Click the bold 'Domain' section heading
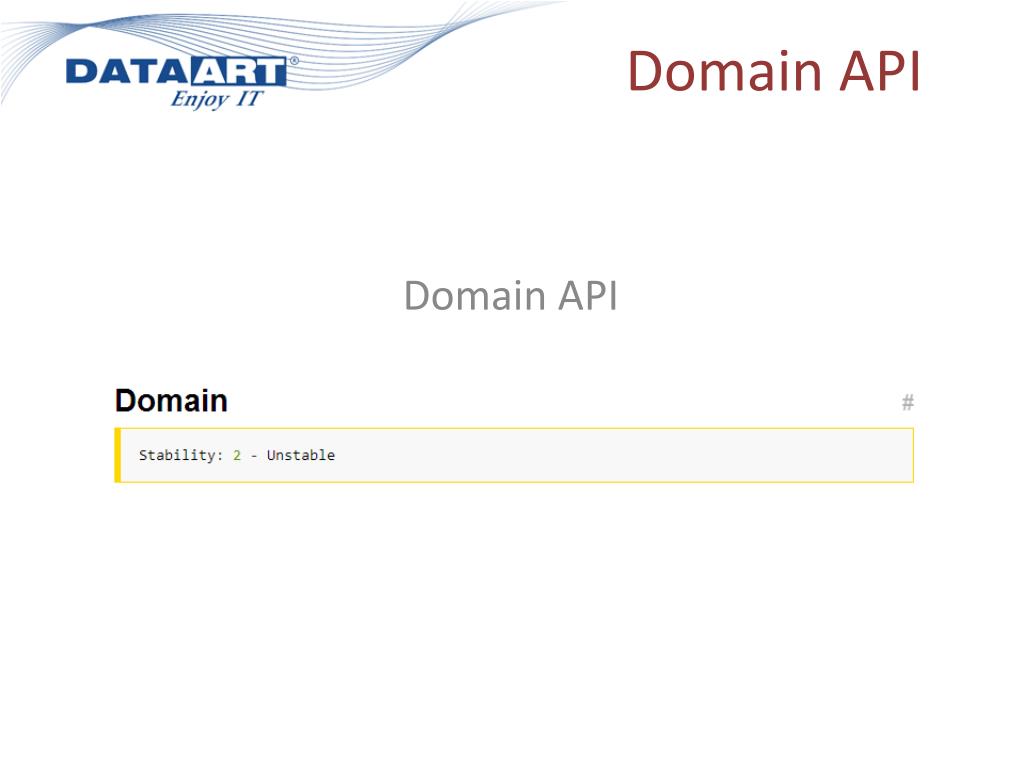This screenshot has height=768, width=1024. click(x=171, y=400)
